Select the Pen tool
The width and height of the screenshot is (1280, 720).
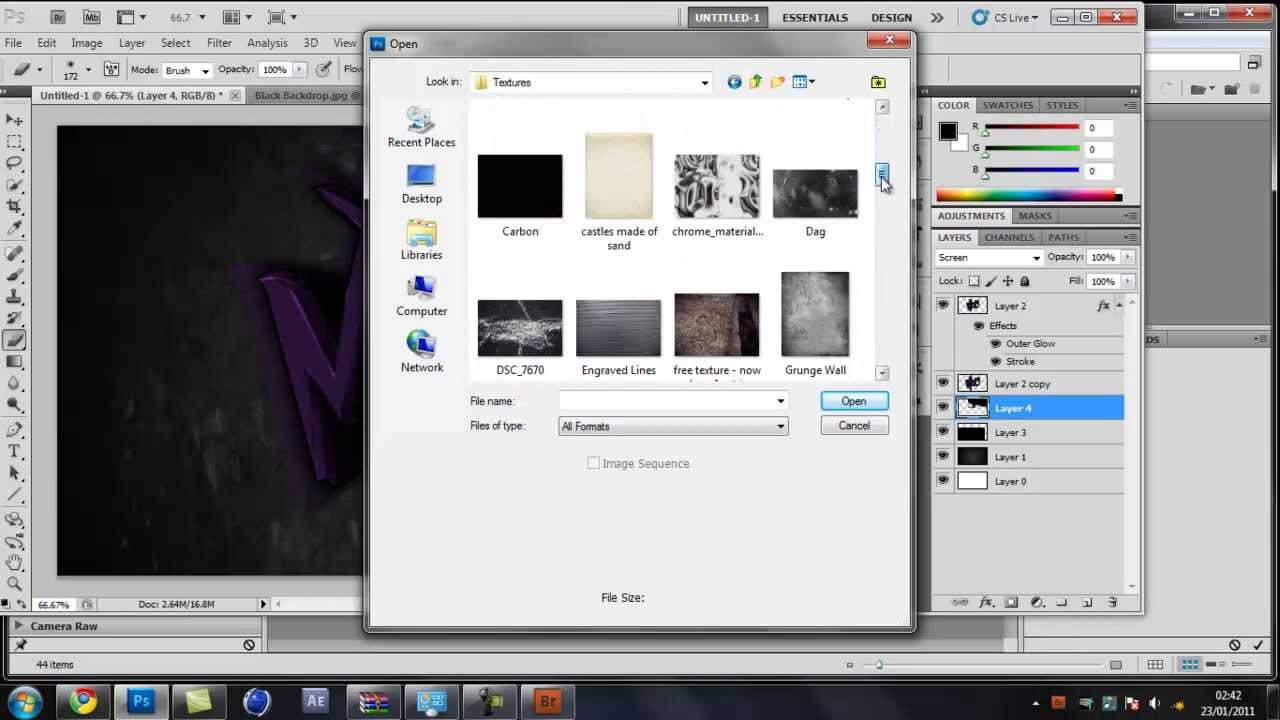[x=15, y=430]
